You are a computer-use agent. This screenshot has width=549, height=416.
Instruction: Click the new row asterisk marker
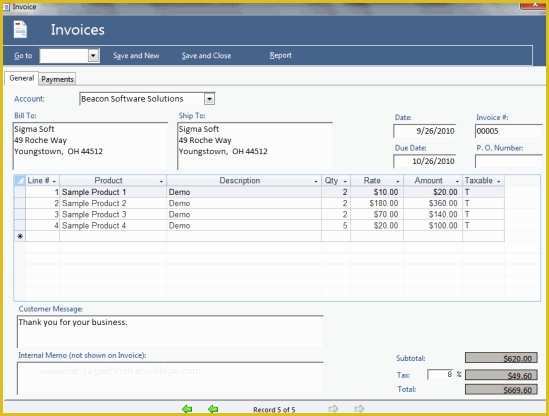pos(20,236)
